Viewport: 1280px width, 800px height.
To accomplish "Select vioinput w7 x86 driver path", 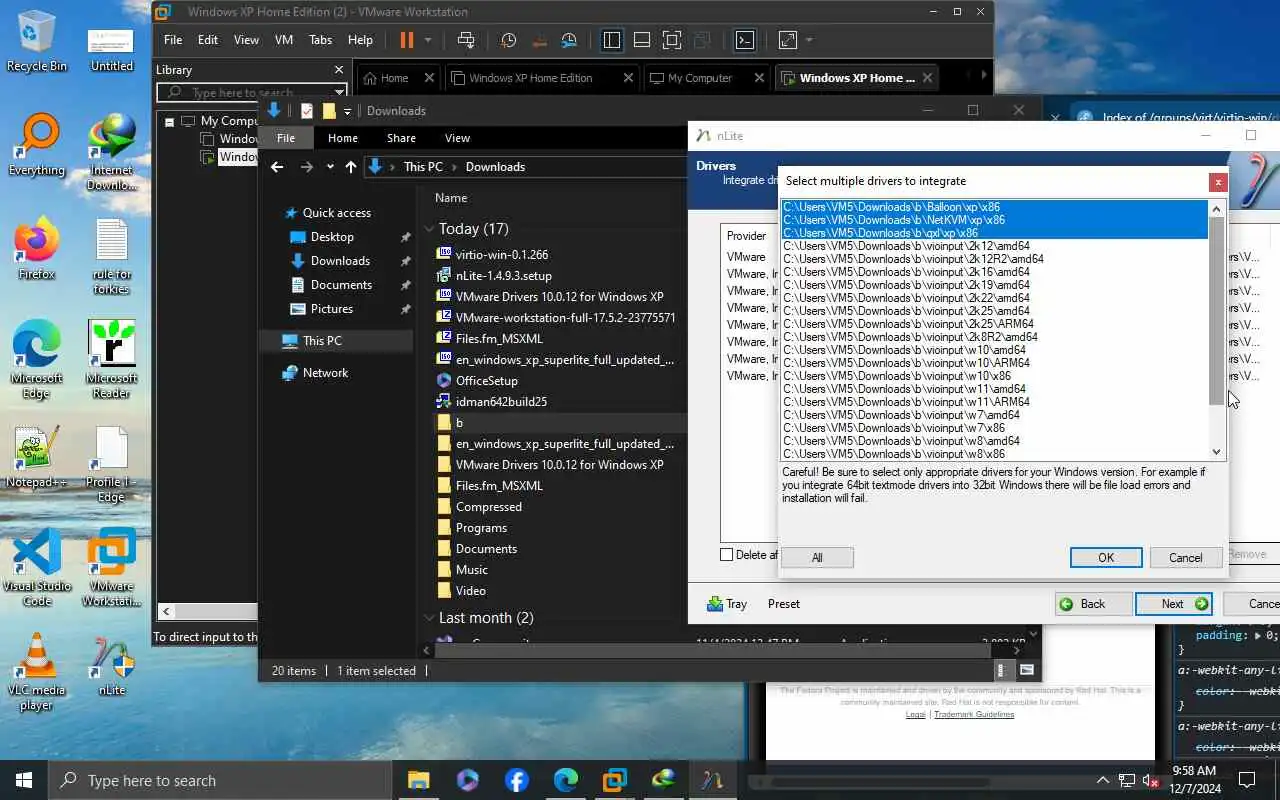I will pos(995,428).
